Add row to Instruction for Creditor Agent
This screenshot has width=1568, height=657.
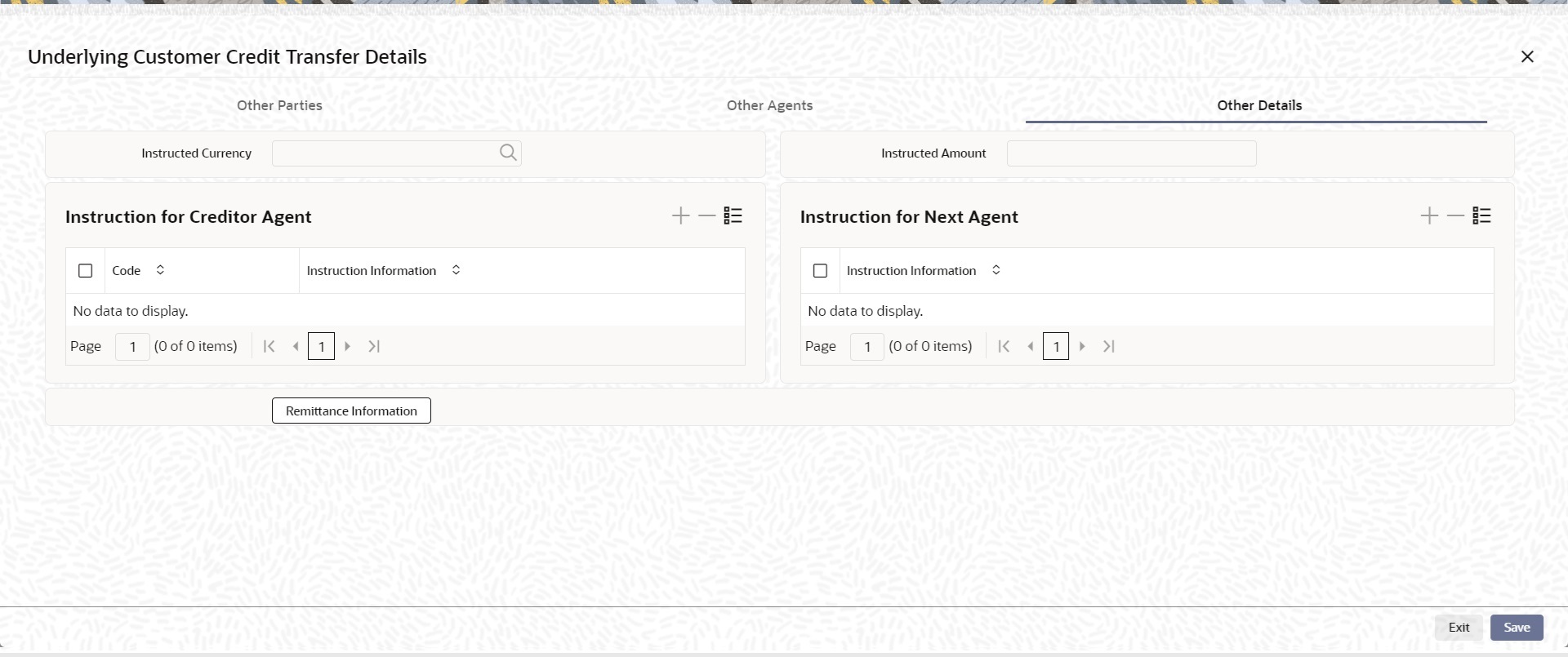[x=680, y=216]
